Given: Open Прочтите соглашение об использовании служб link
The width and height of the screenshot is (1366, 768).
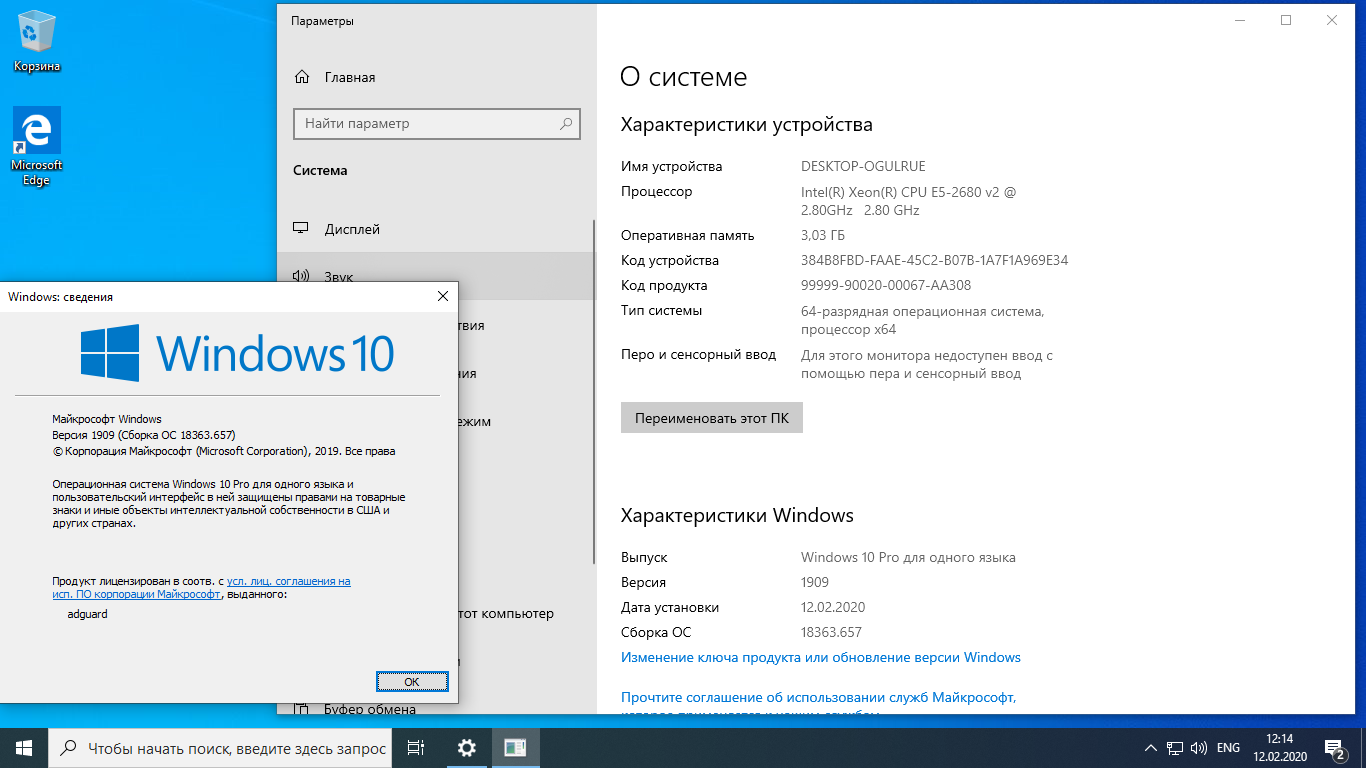Looking at the screenshot, I should [x=818, y=697].
